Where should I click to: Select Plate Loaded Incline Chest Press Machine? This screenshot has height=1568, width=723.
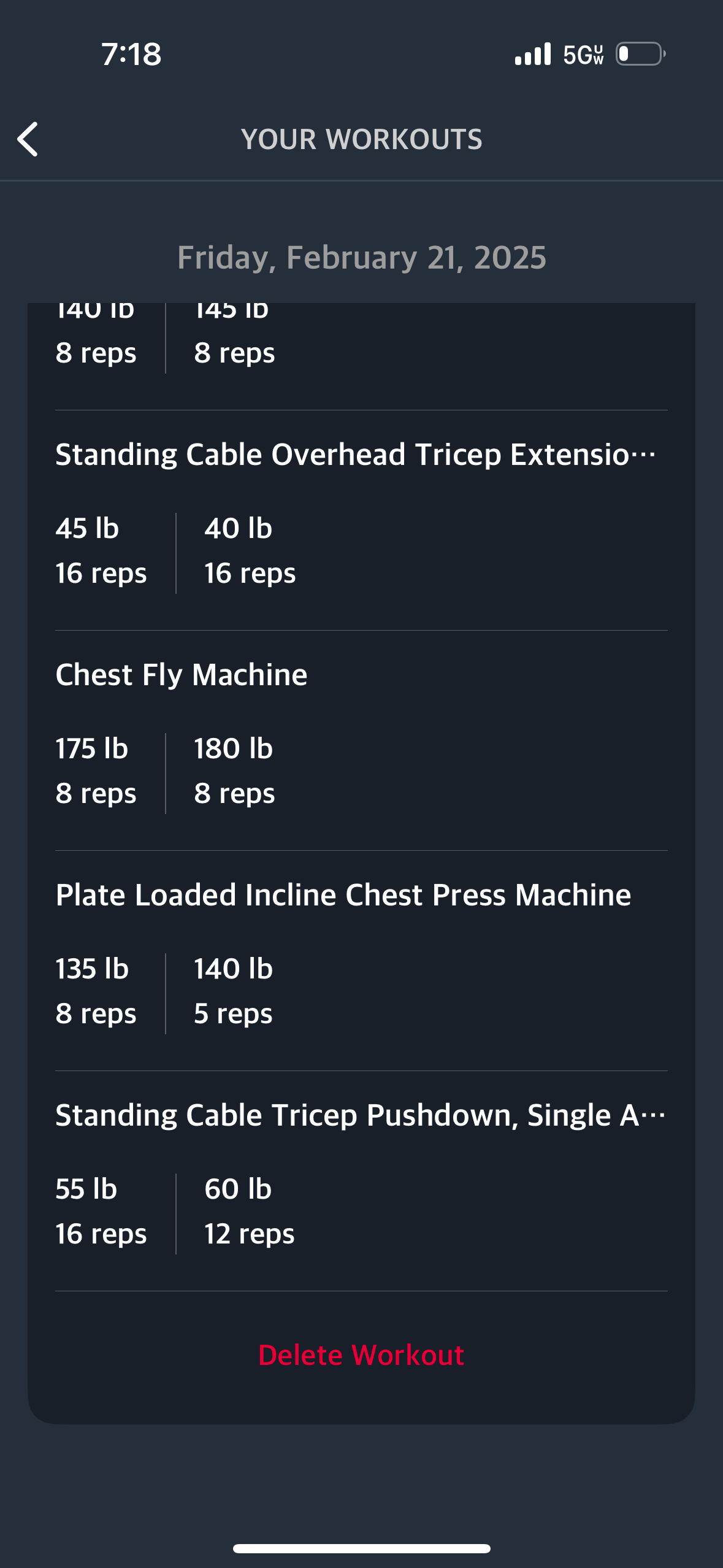pos(343,895)
